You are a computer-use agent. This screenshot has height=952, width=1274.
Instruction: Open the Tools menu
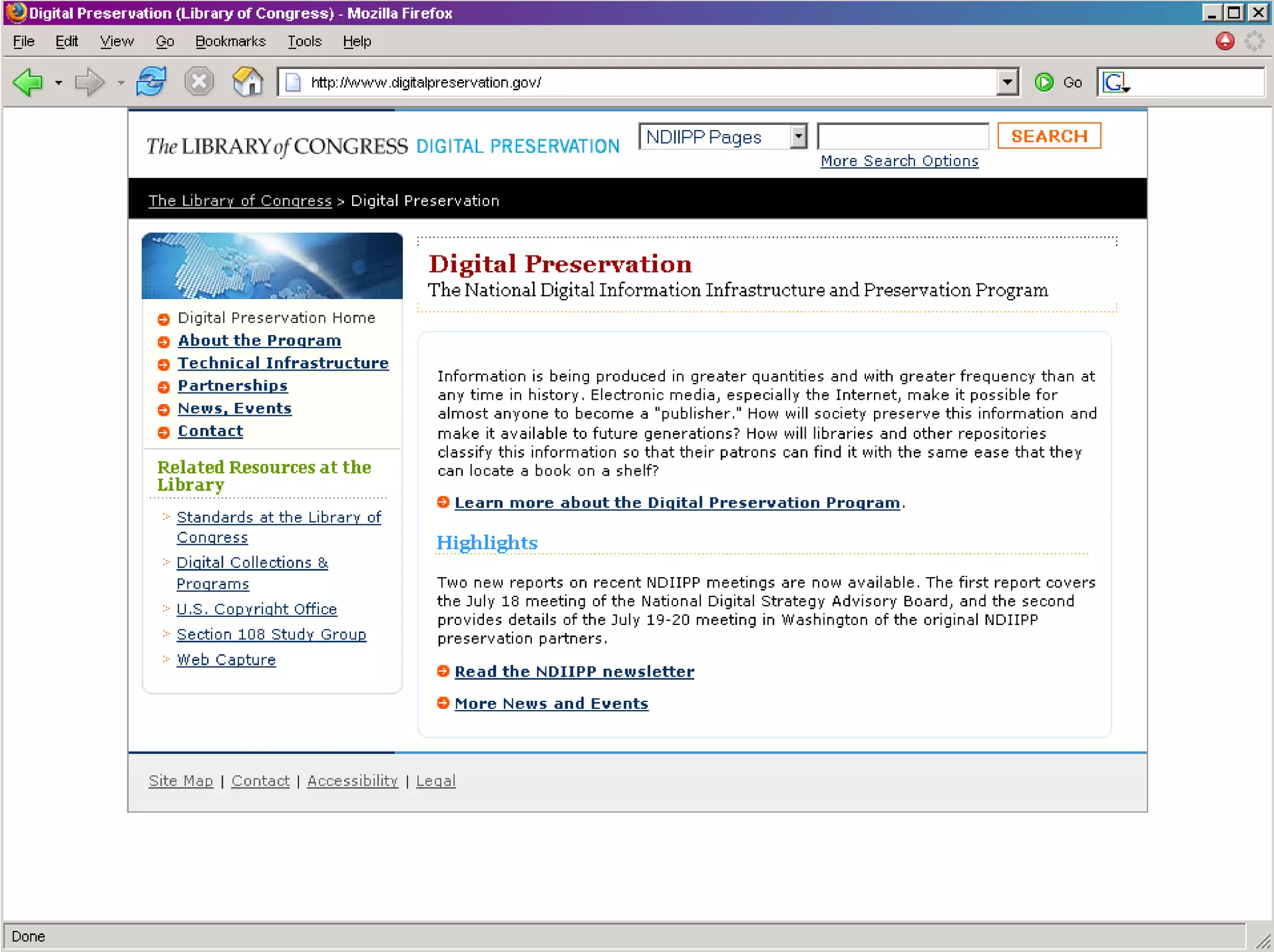click(305, 41)
